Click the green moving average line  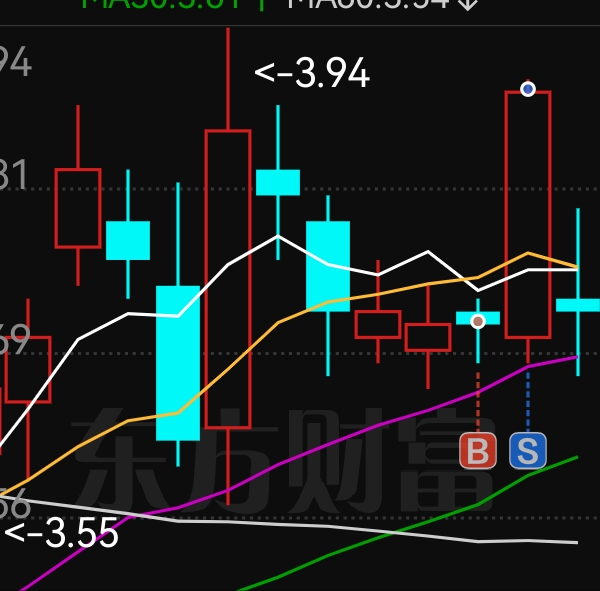(x=478, y=504)
